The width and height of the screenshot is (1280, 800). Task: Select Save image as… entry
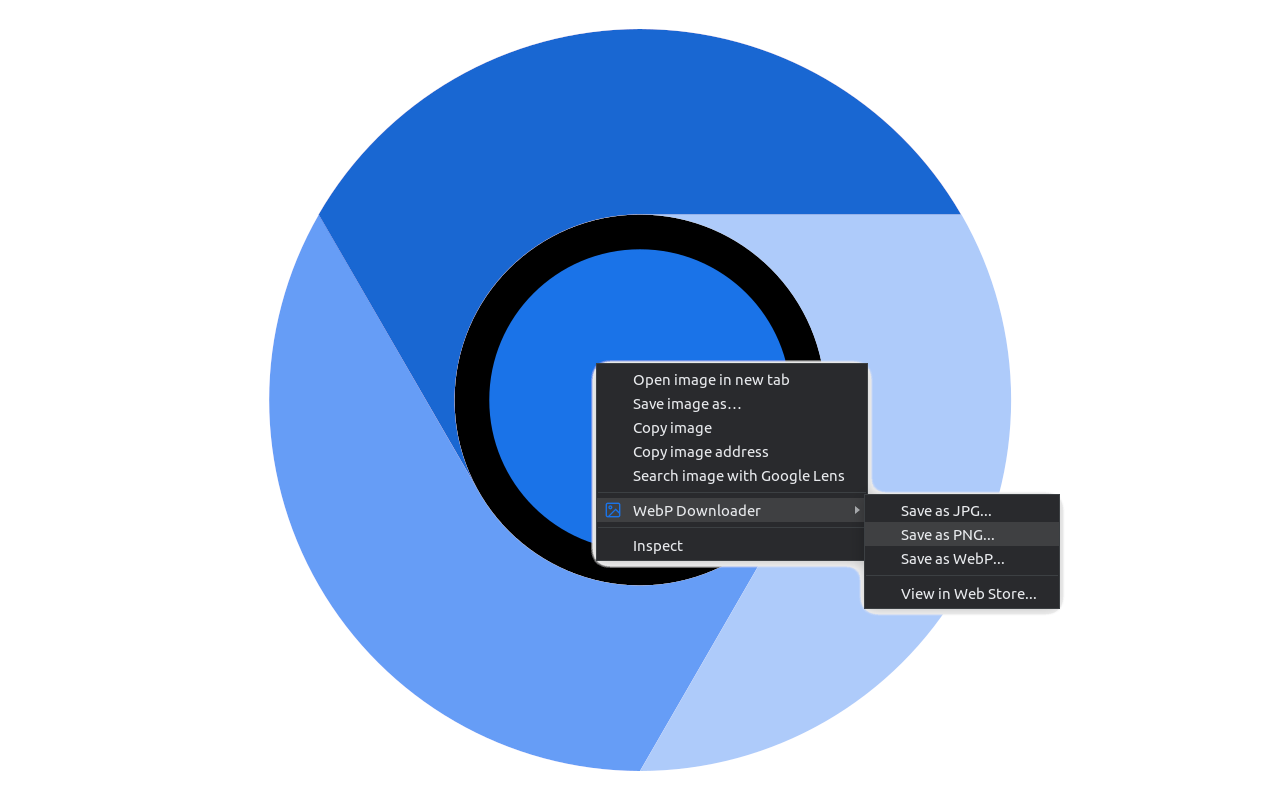tap(731, 404)
